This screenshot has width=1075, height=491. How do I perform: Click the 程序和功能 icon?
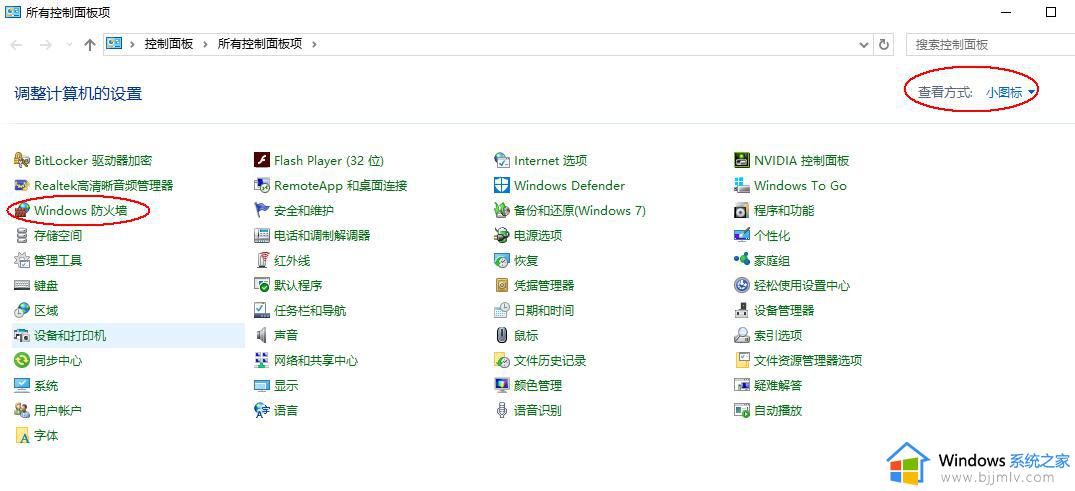[x=742, y=211]
